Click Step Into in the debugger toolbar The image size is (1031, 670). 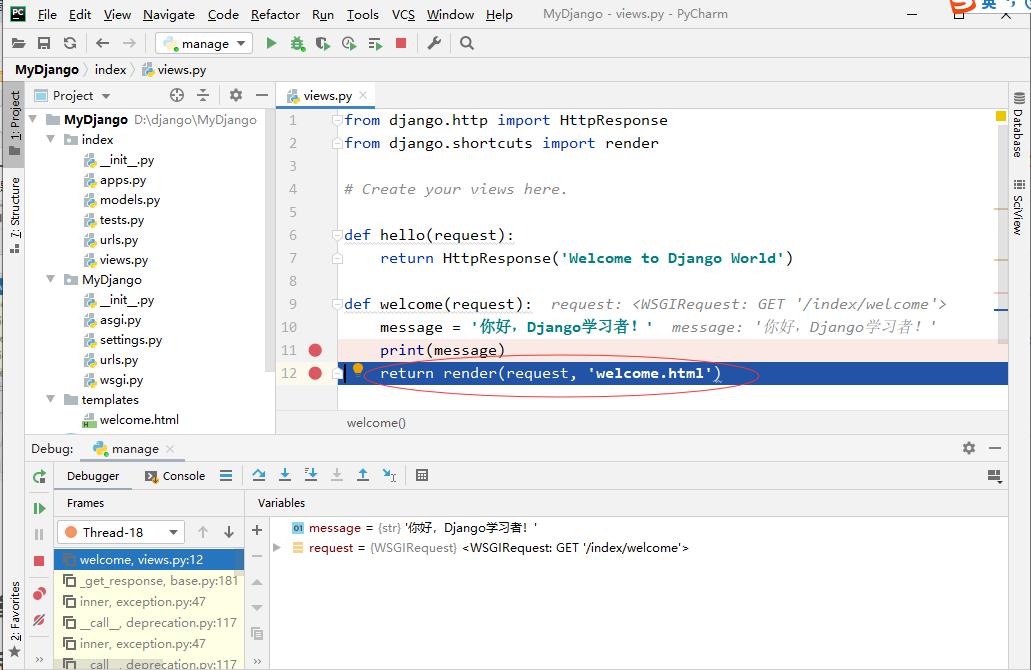tap(285, 475)
